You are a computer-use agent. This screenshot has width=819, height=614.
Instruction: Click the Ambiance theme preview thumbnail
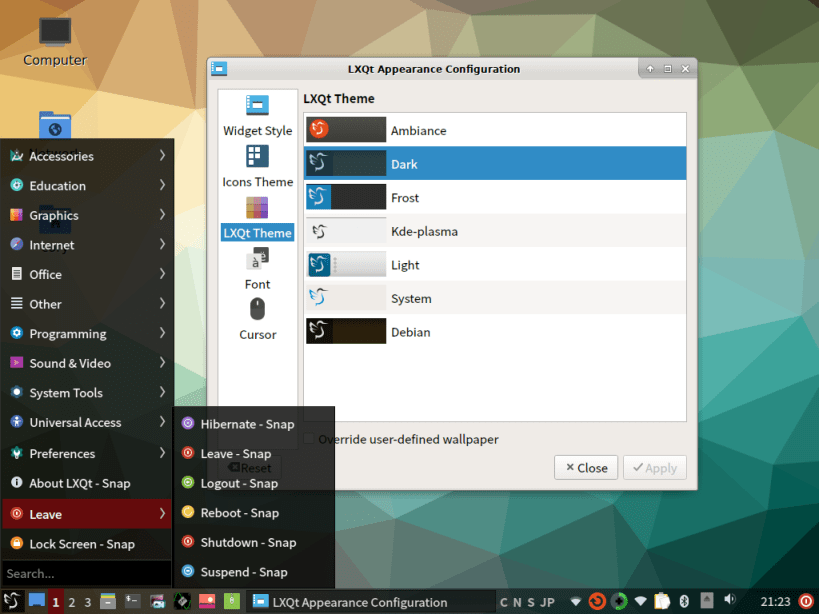(346, 129)
